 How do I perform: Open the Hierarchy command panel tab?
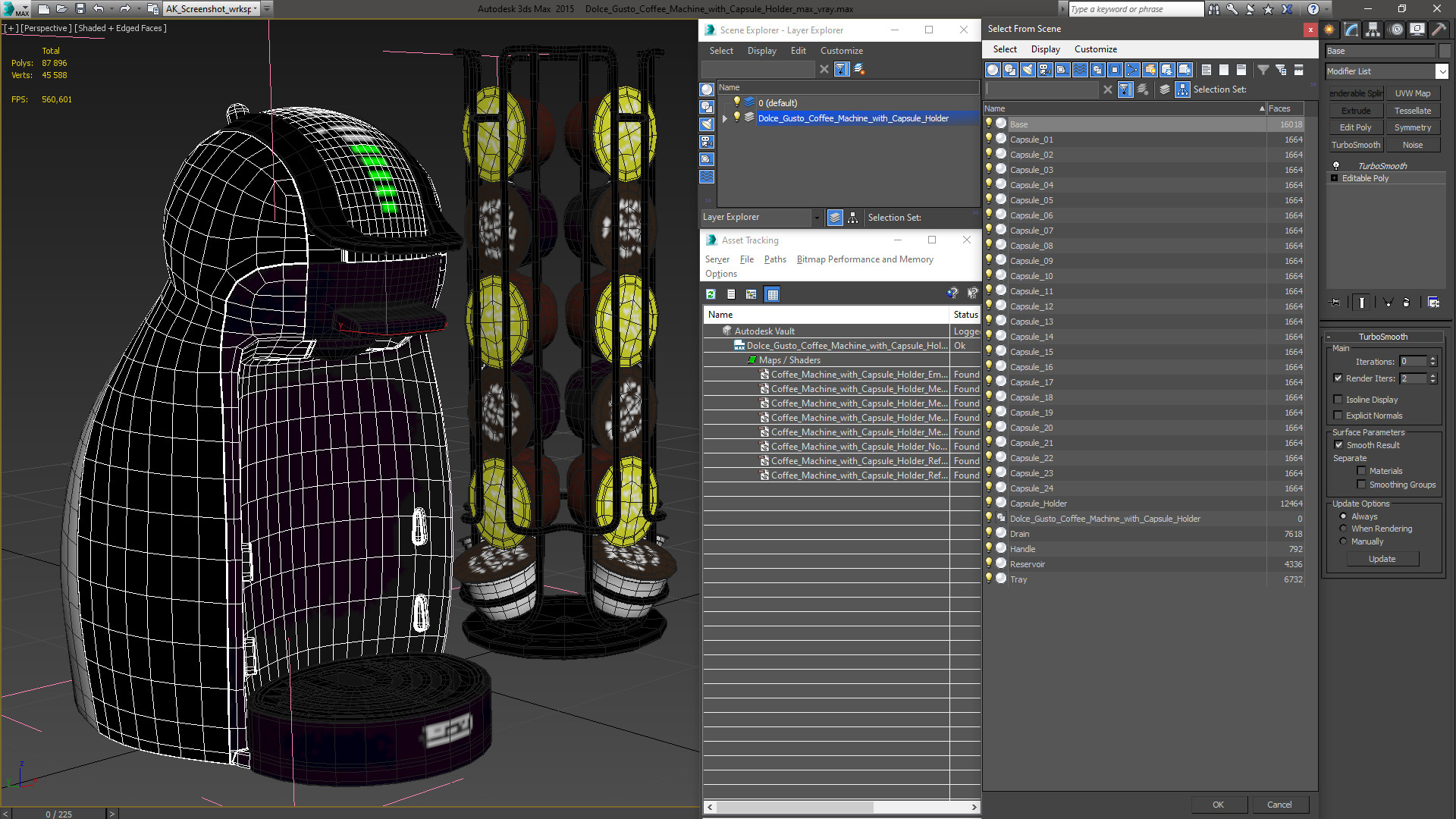[x=1373, y=30]
